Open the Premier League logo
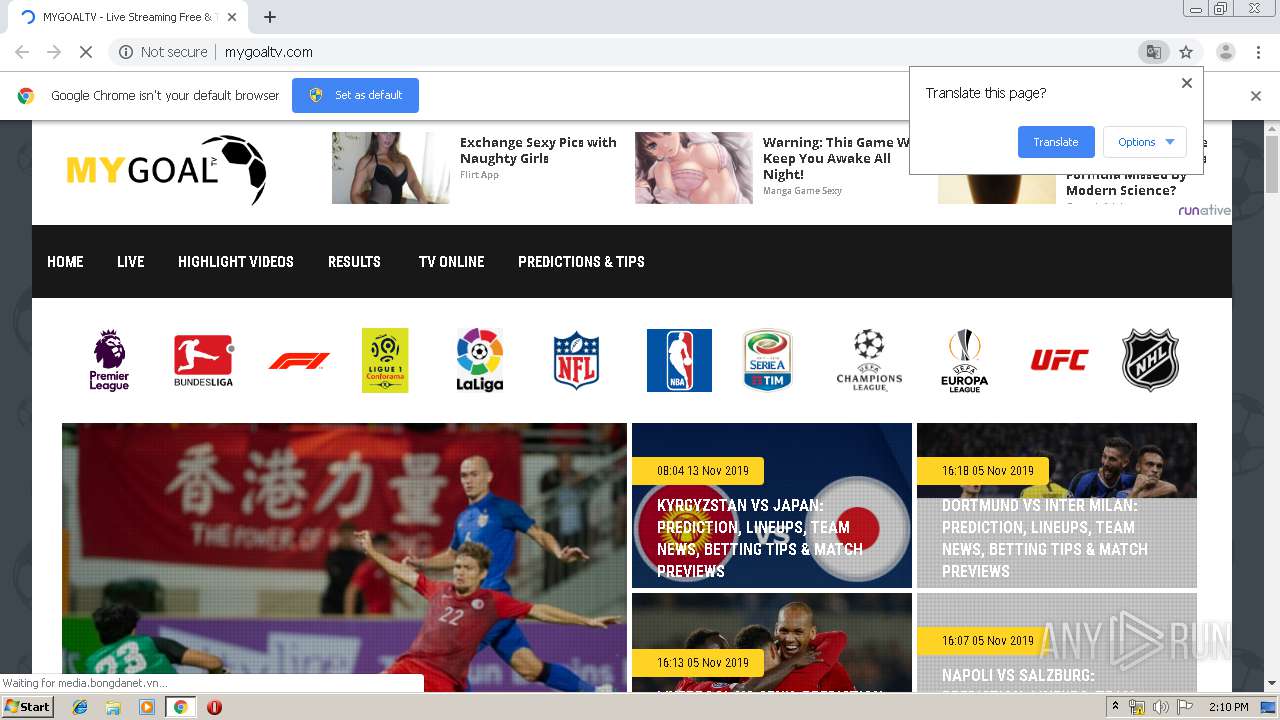 (x=109, y=360)
